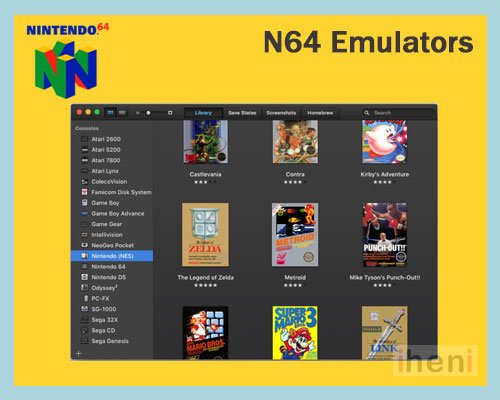Select Nintendo (NES) sidebar row
Image resolution: width=500 pixels, height=400 pixels.
tap(112, 256)
